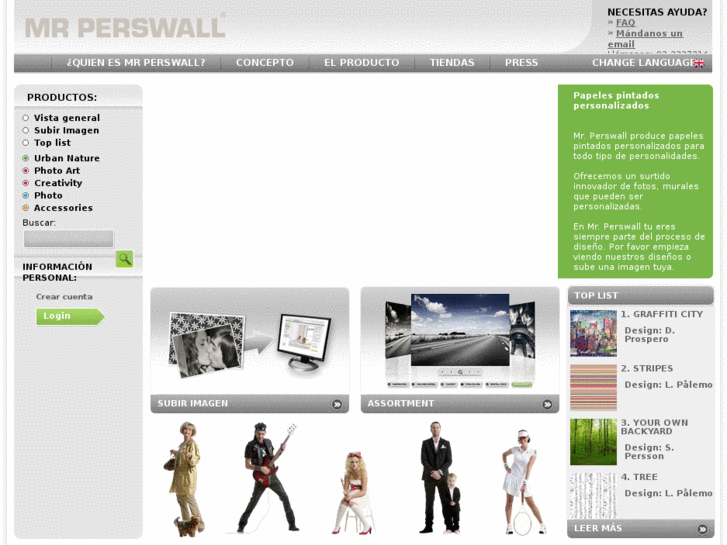The image size is (727, 545).
Task: Click the TOP LIST panel header
Action: (640, 296)
